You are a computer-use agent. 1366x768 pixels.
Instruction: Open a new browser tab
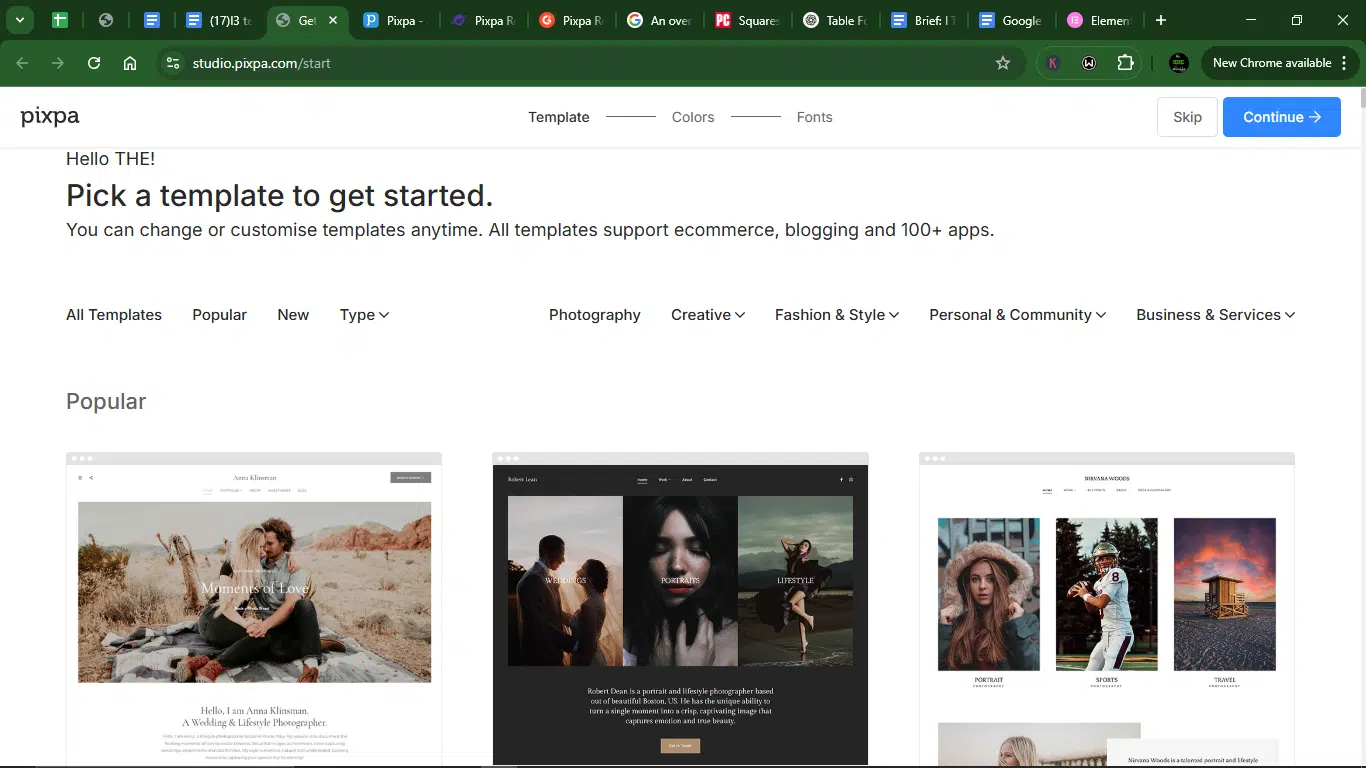(1160, 20)
